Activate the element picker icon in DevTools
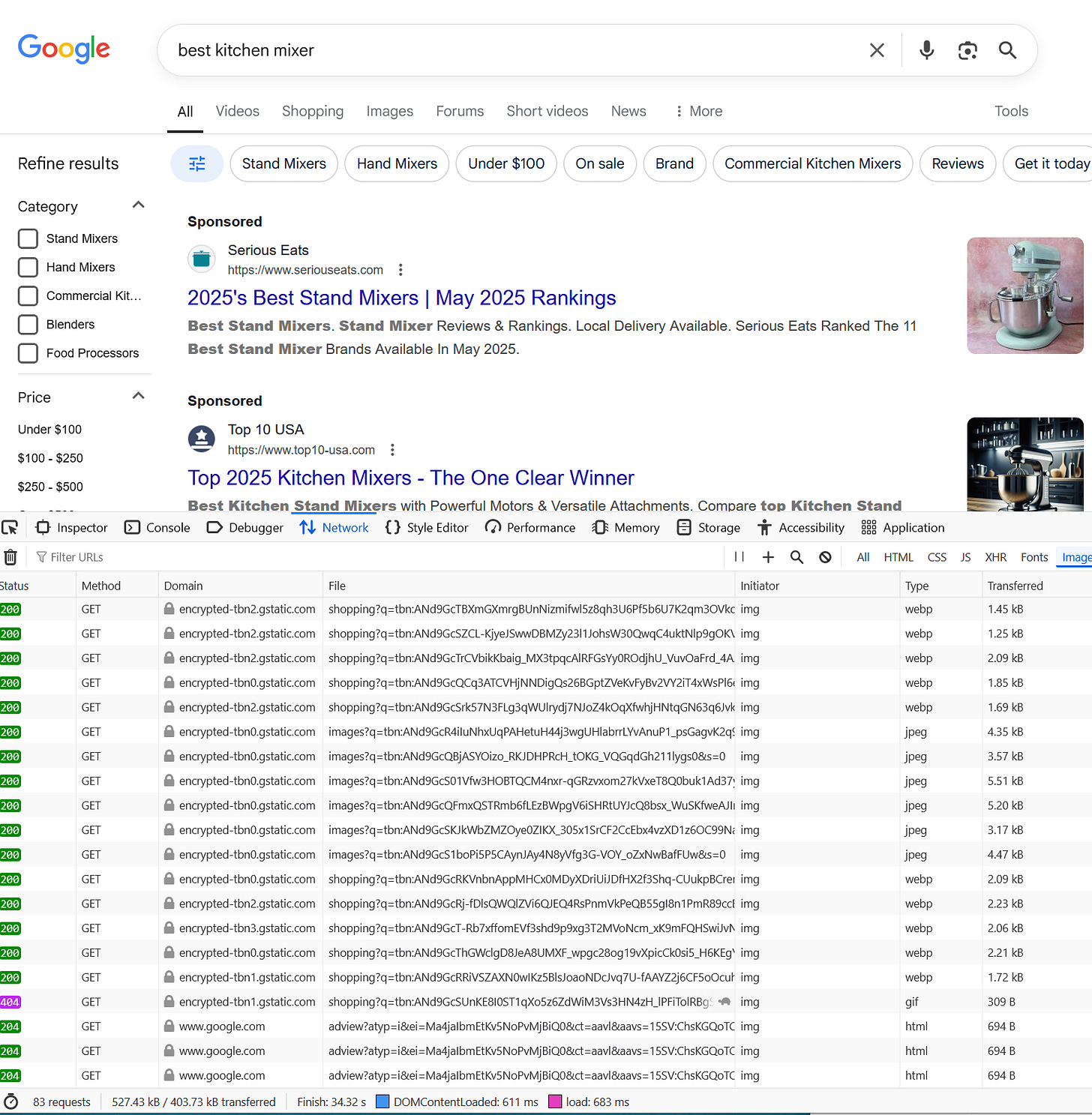Viewport: 1092px width, 1115px height. (x=10, y=528)
